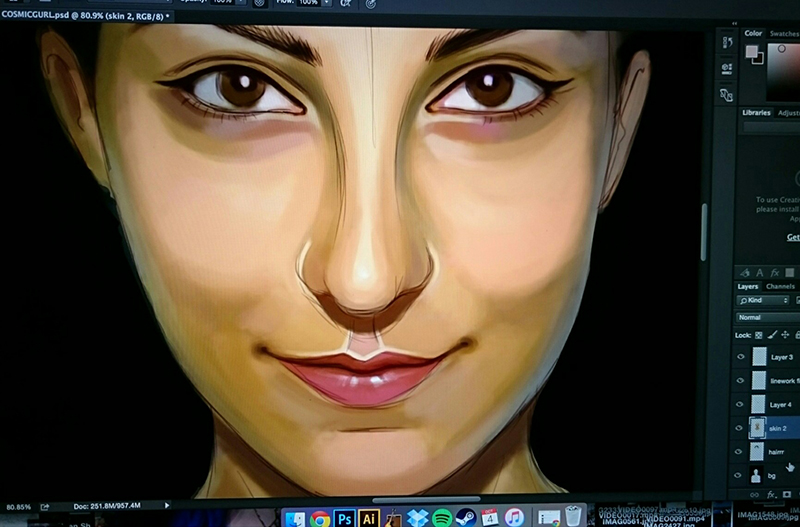Screen dimensions: 800x527
Task: Click the background color swatch
Action: 758,59
